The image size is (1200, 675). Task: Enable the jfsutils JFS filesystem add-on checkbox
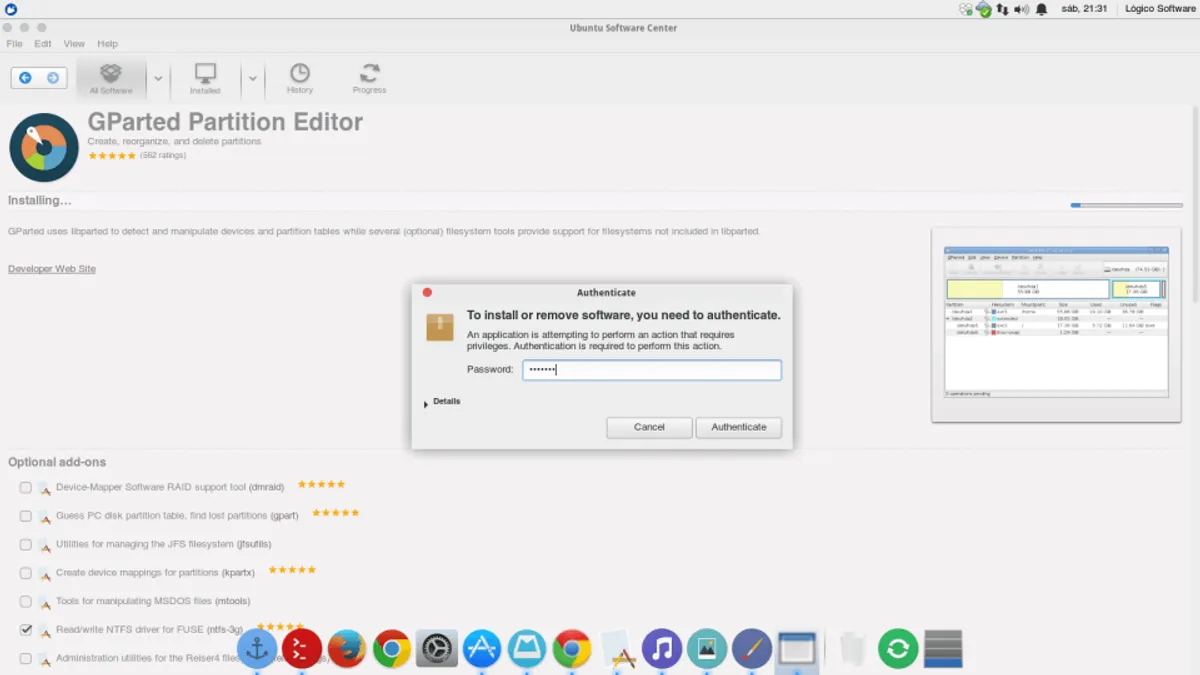(x=25, y=545)
